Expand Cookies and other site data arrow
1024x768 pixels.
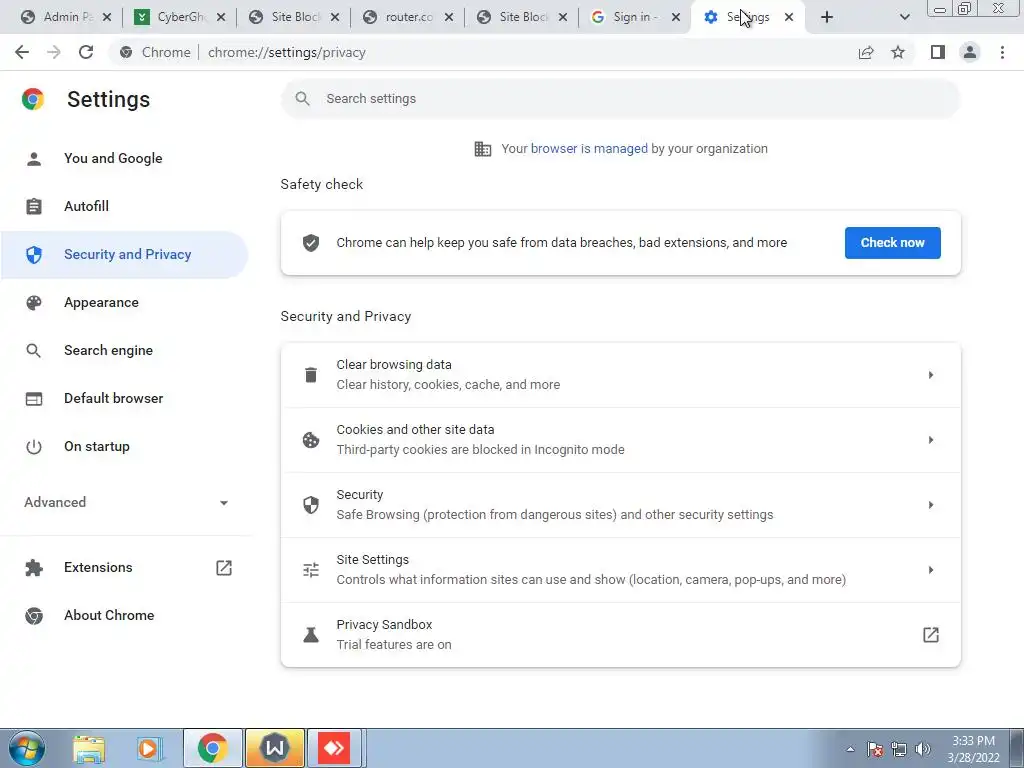pos(931,440)
